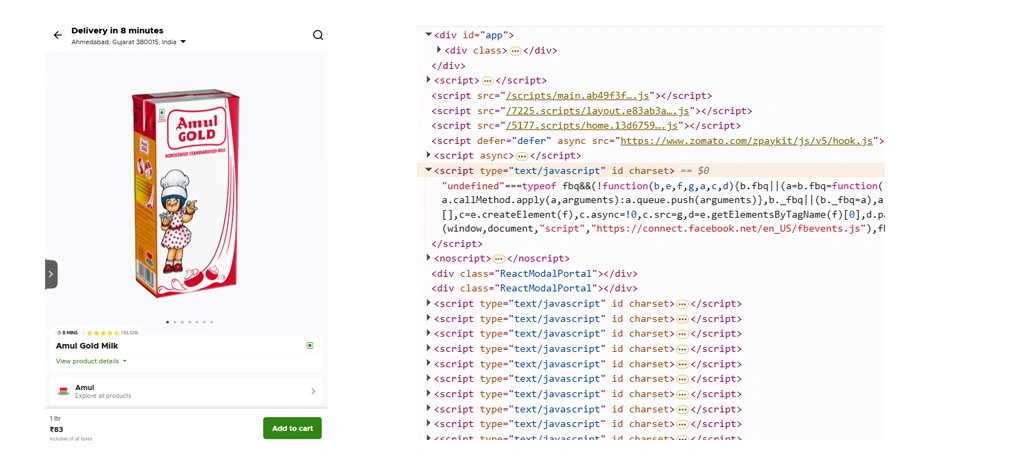The image size is (1026, 466).
Task: Click the yellow star rating
Action: pos(103,333)
